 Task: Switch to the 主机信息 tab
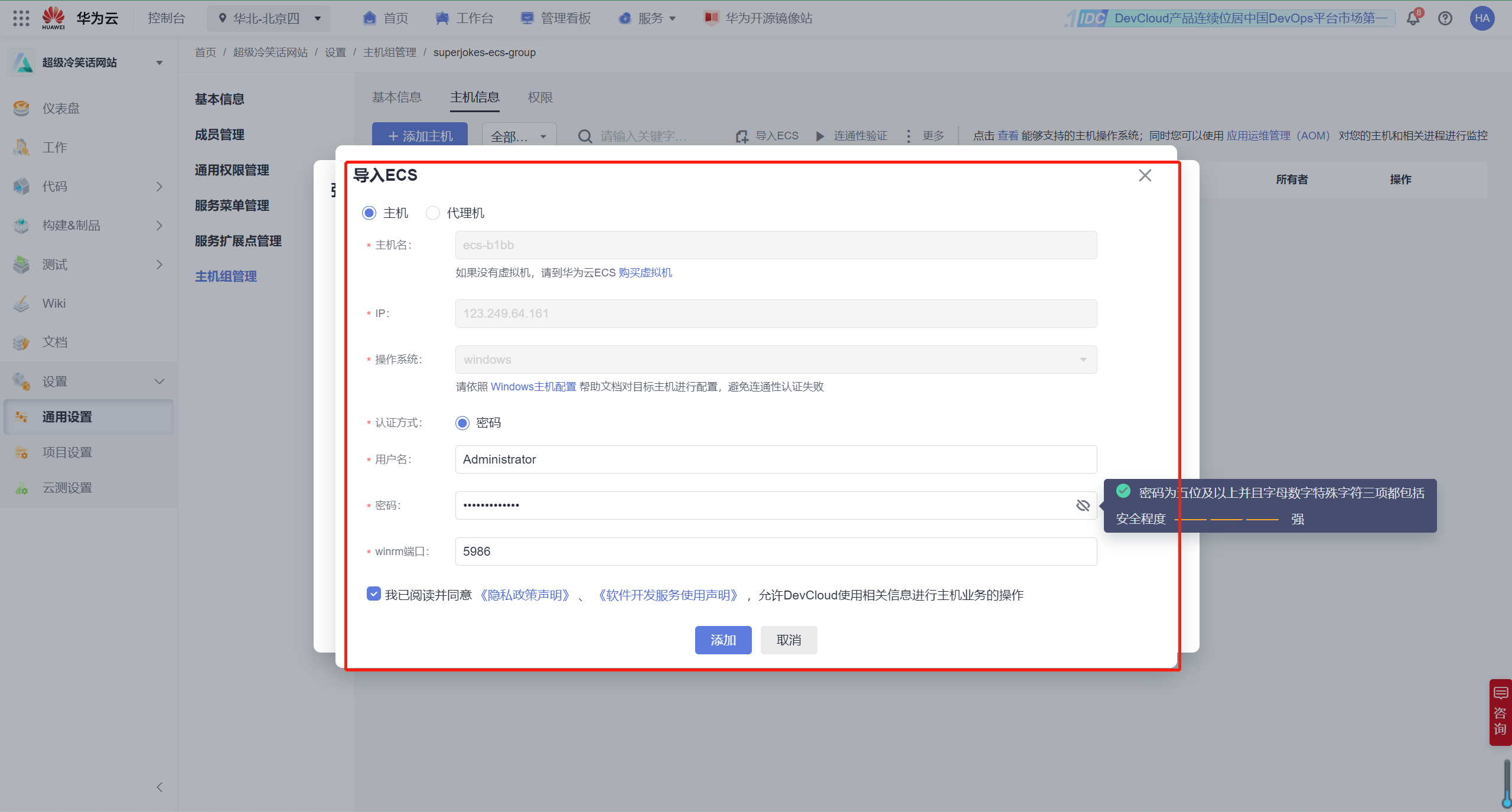[475, 97]
